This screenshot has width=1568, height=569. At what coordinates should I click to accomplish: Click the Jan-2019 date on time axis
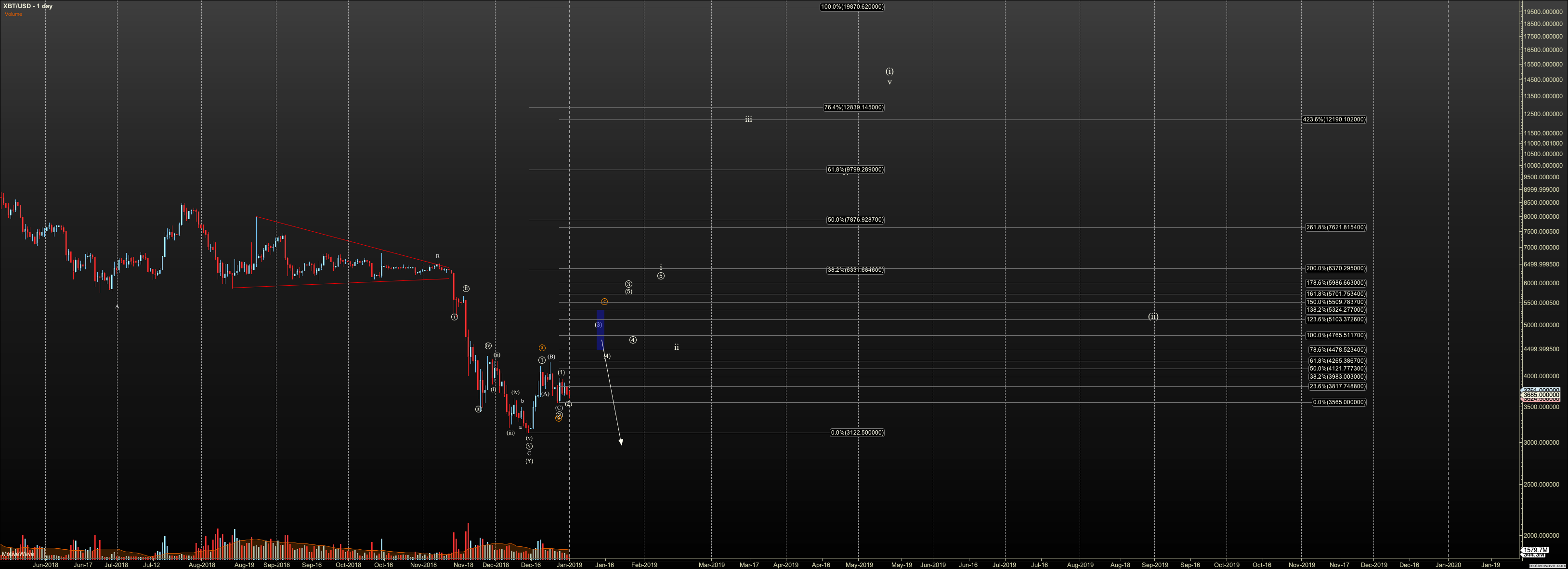570,565
